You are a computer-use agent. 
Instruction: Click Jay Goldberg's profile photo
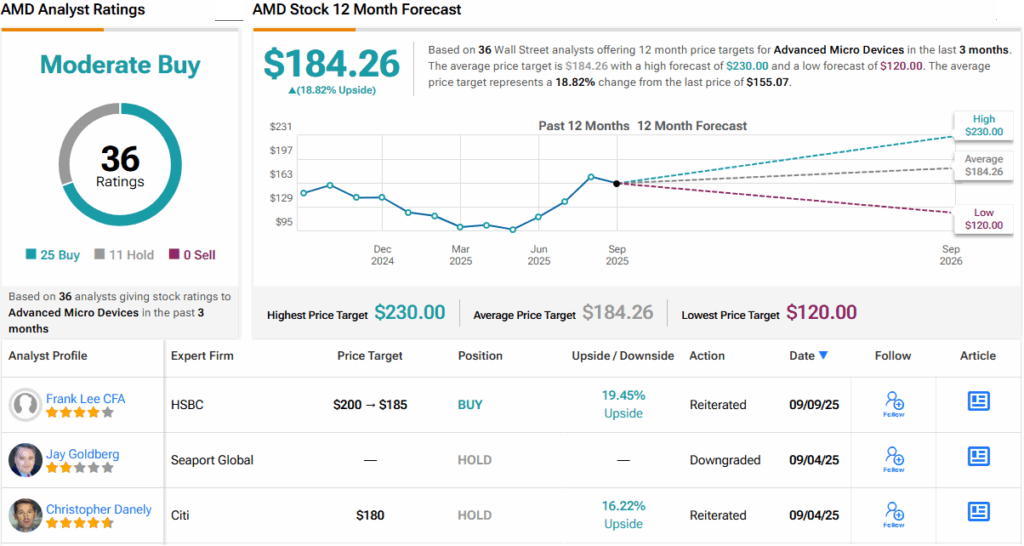coord(25,460)
